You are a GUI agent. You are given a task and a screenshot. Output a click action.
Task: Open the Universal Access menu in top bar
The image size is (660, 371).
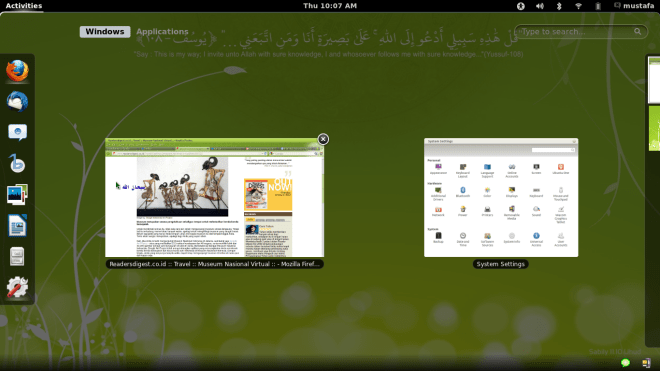[521, 6]
